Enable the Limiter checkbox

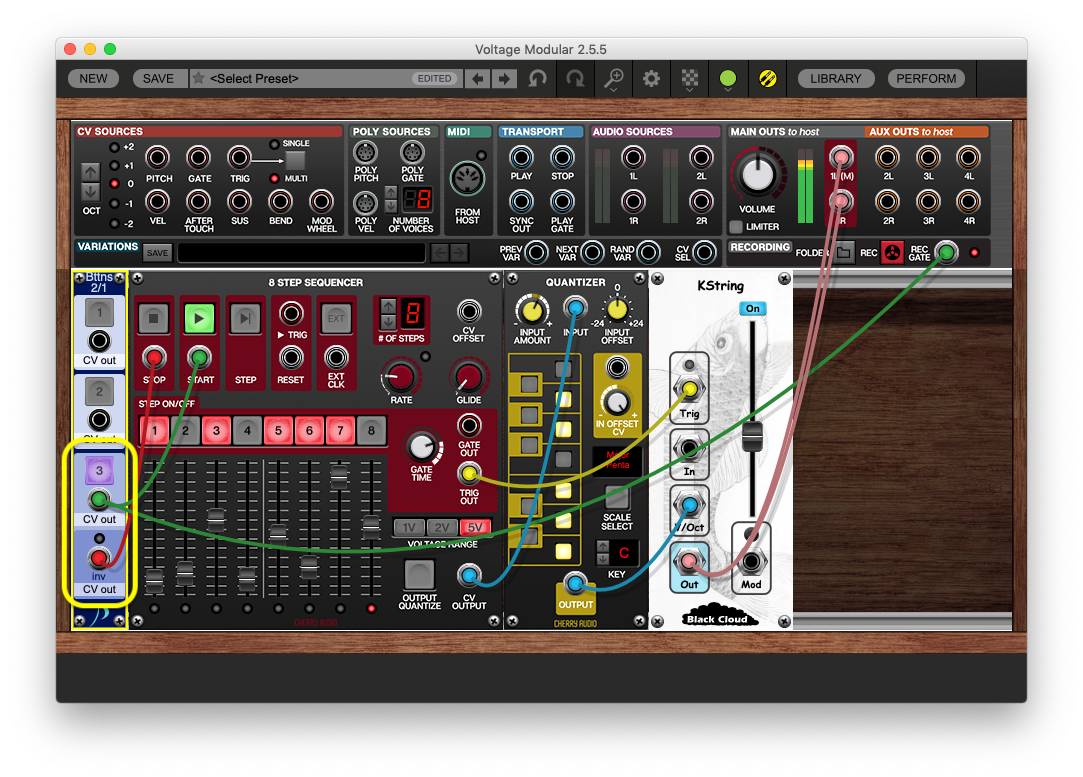[x=736, y=227]
